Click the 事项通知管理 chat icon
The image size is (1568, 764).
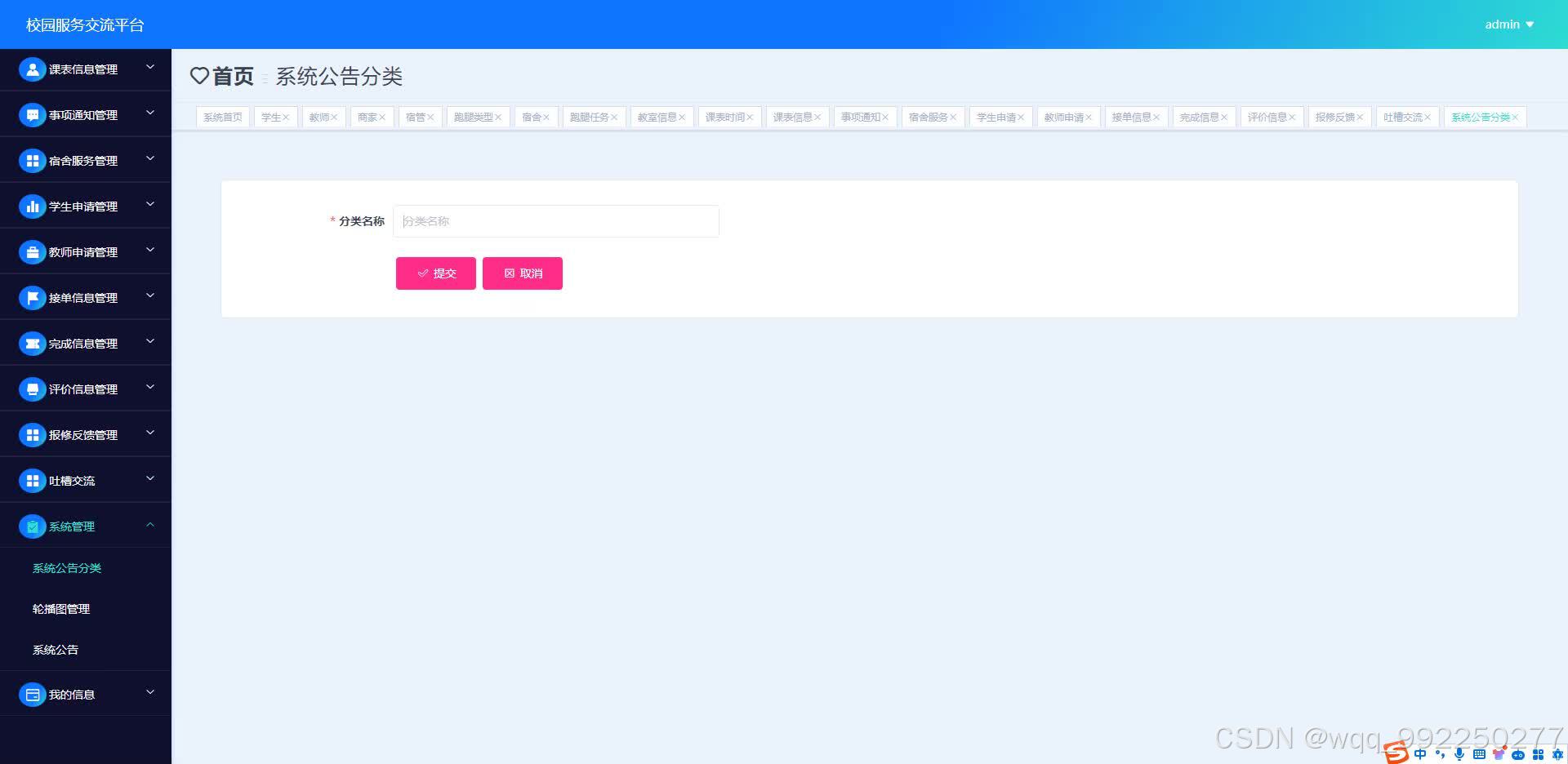[32, 115]
